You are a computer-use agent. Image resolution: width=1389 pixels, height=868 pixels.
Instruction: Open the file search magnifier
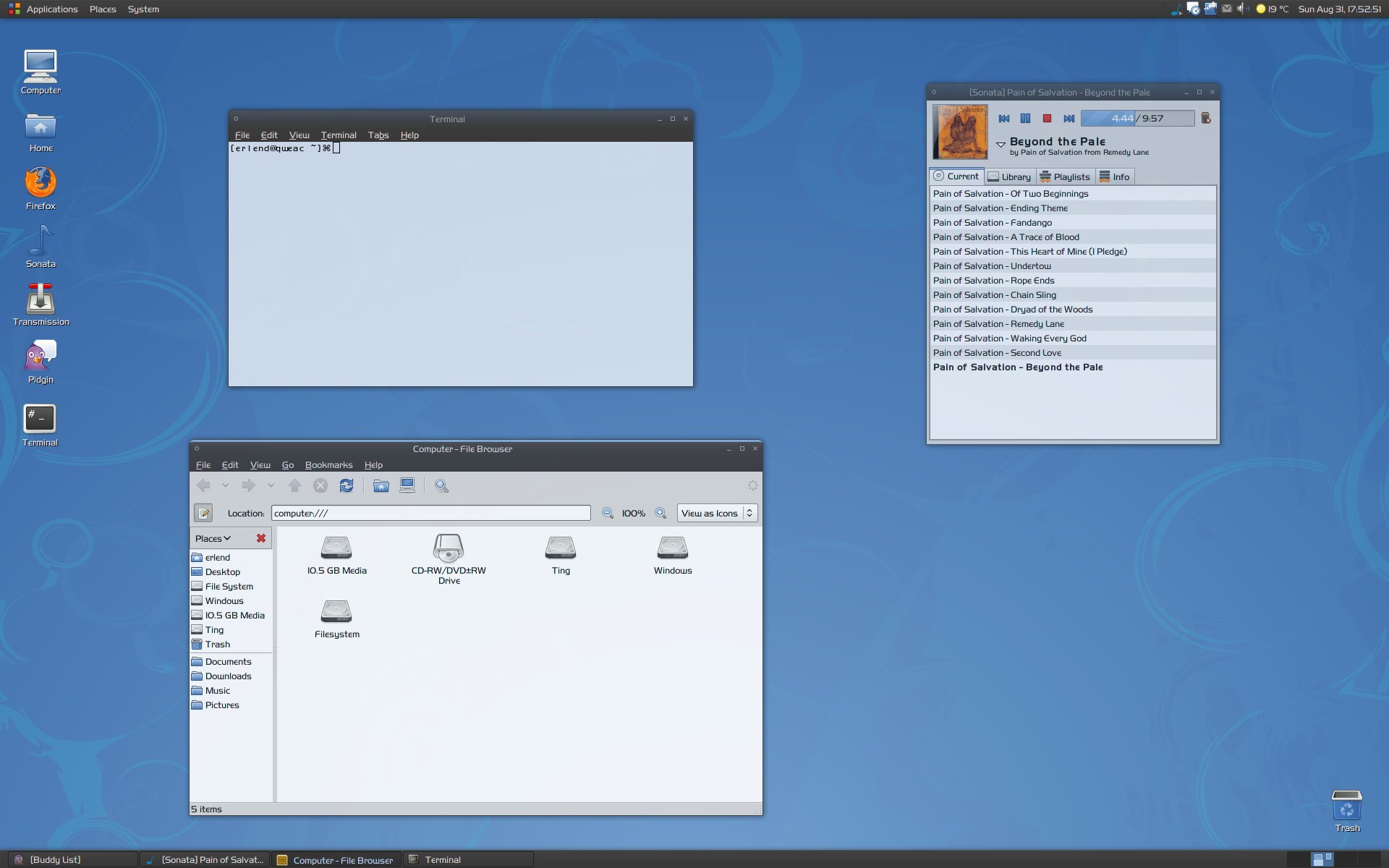441,486
